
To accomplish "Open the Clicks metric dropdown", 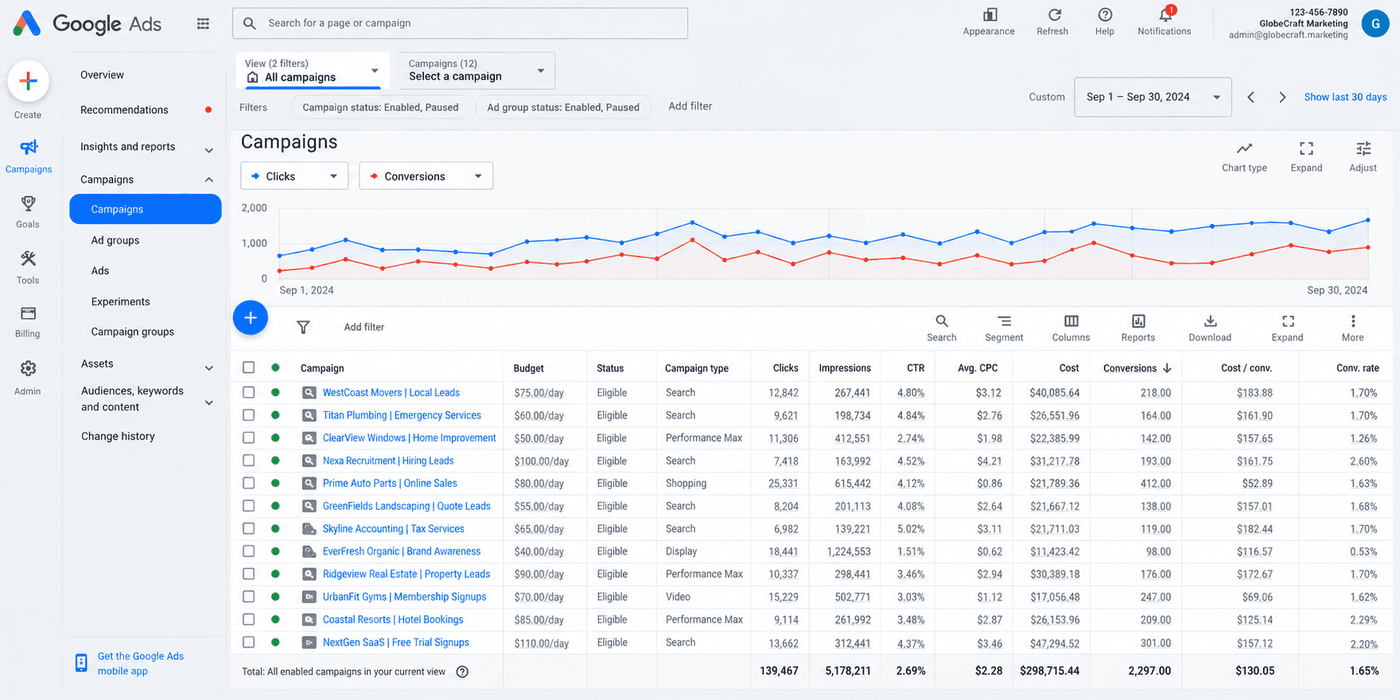I will [x=294, y=176].
